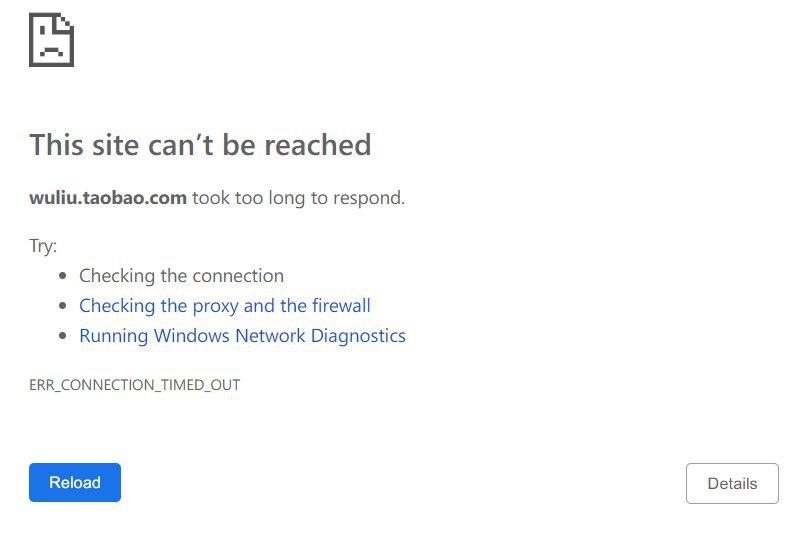Click the "This site can't be reached" heading

[x=200, y=145]
